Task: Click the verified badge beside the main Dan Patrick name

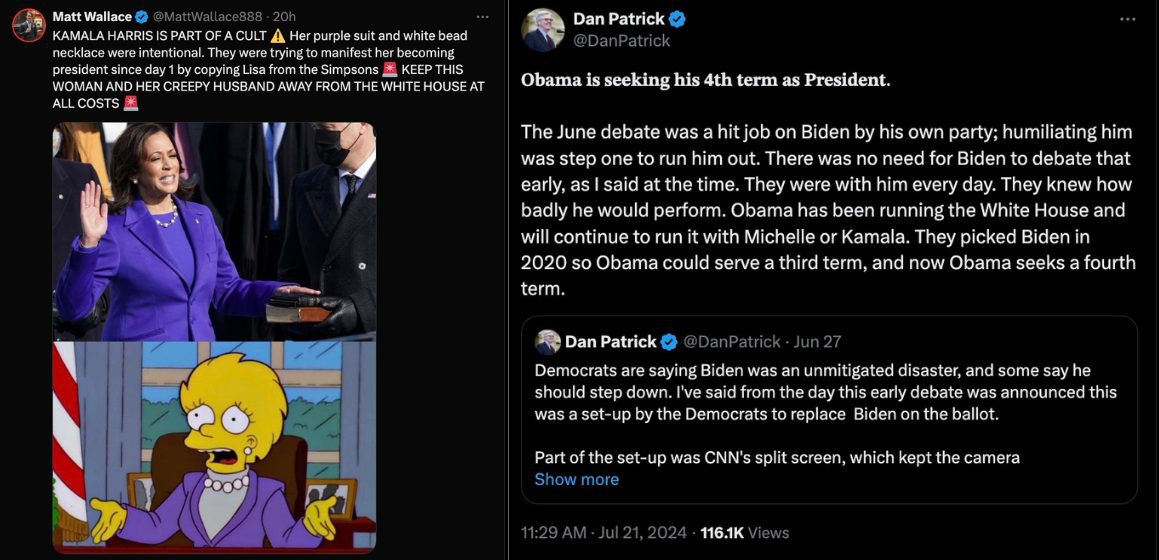Action: click(677, 19)
